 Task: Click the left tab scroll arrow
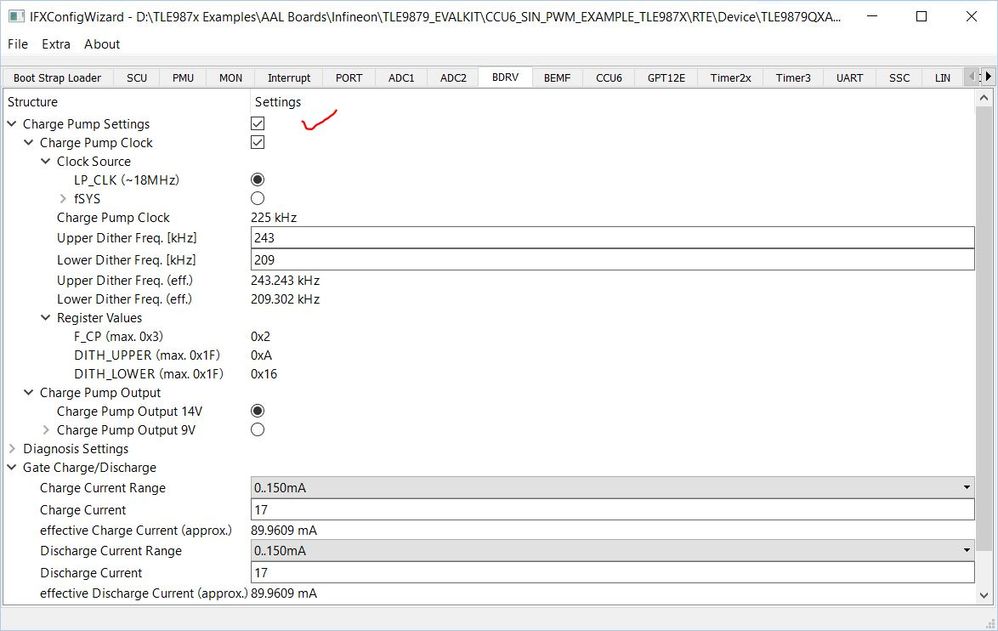pos(971,76)
